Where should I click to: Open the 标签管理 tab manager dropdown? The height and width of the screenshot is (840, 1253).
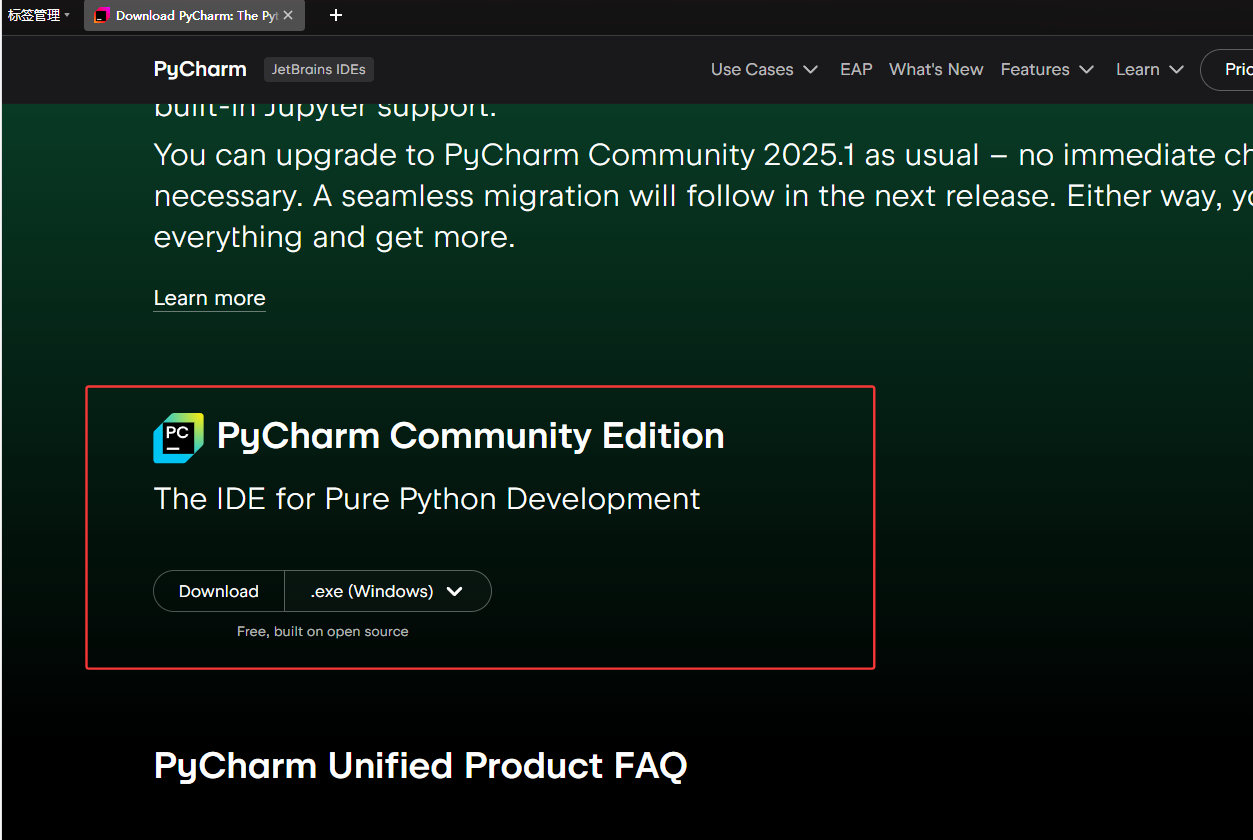tap(39, 16)
